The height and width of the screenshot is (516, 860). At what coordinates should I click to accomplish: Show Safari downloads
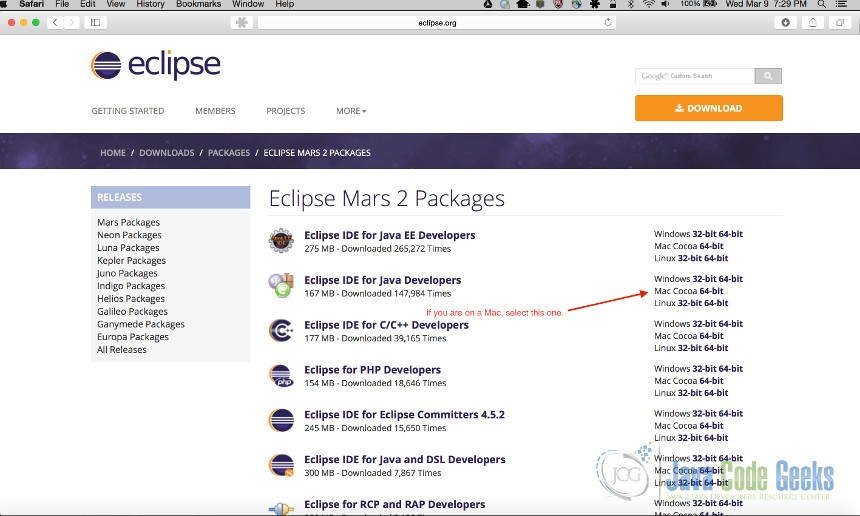[x=785, y=22]
